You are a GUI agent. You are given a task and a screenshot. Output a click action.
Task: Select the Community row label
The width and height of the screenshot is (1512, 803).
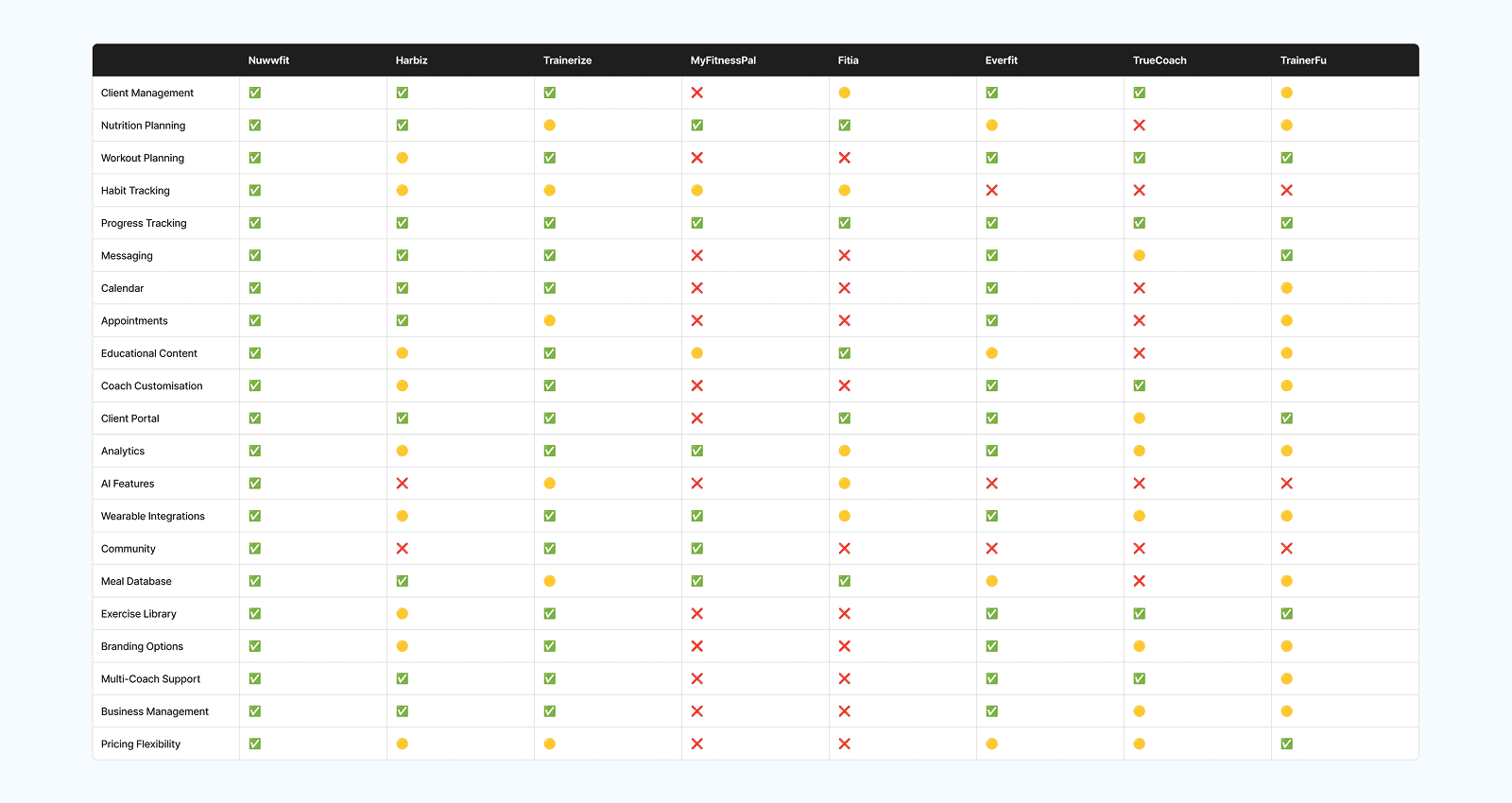129,549
